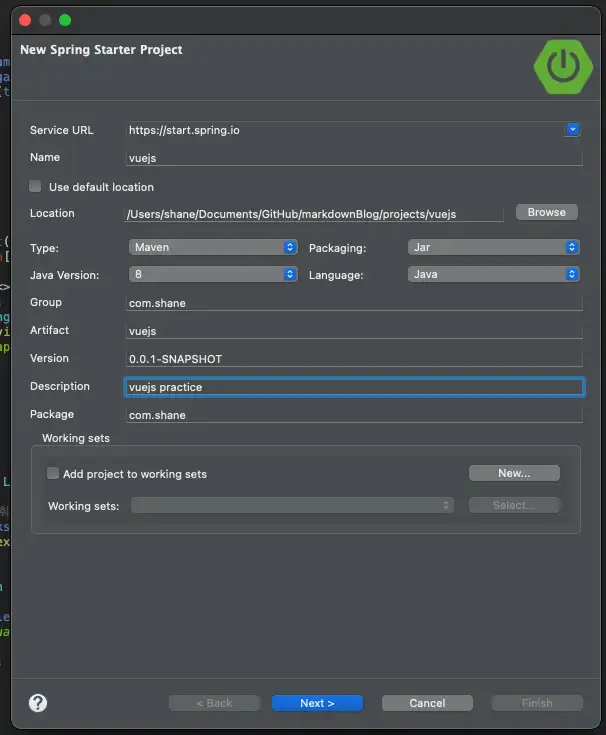Viewport: 606px width, 735px height.
Task: Click the greyed-out Back button
Action: click(x=214, y=703)
